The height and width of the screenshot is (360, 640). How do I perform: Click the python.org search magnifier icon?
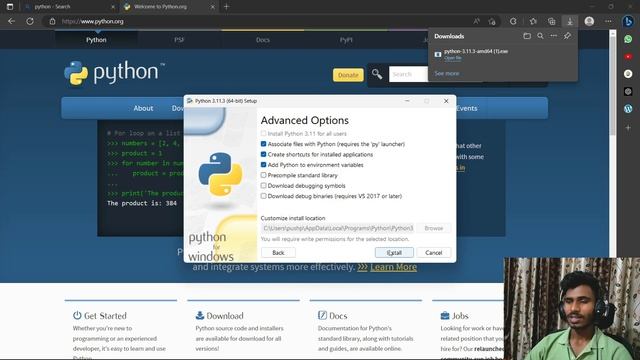click(x=377, y=74)
